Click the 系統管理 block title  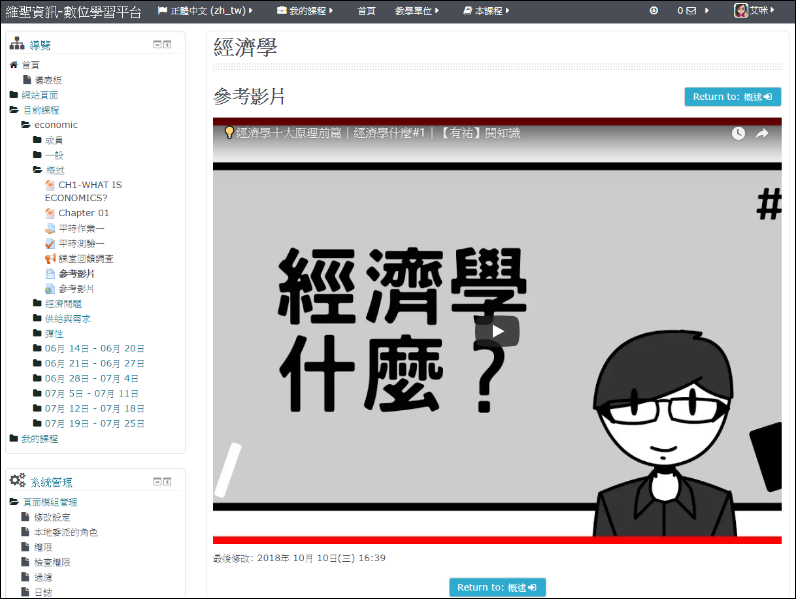point(51,482)
